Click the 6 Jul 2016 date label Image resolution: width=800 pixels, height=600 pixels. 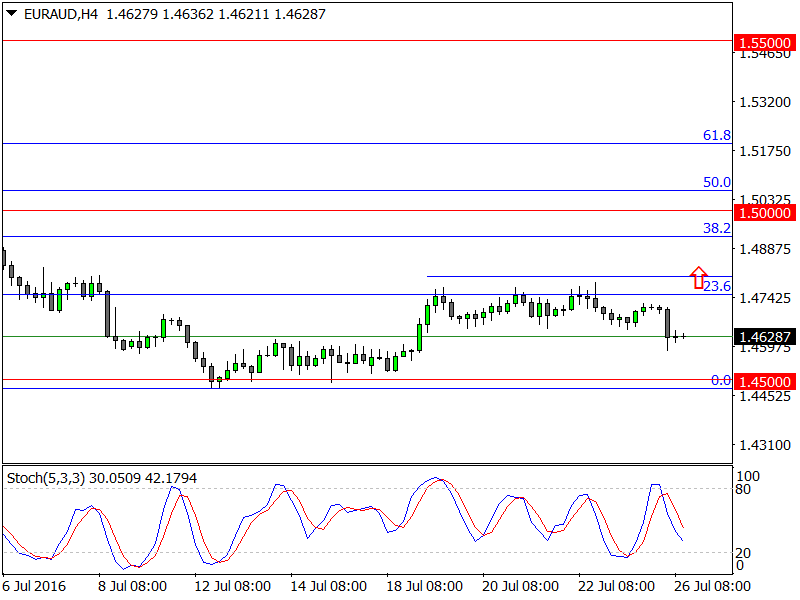34,586
